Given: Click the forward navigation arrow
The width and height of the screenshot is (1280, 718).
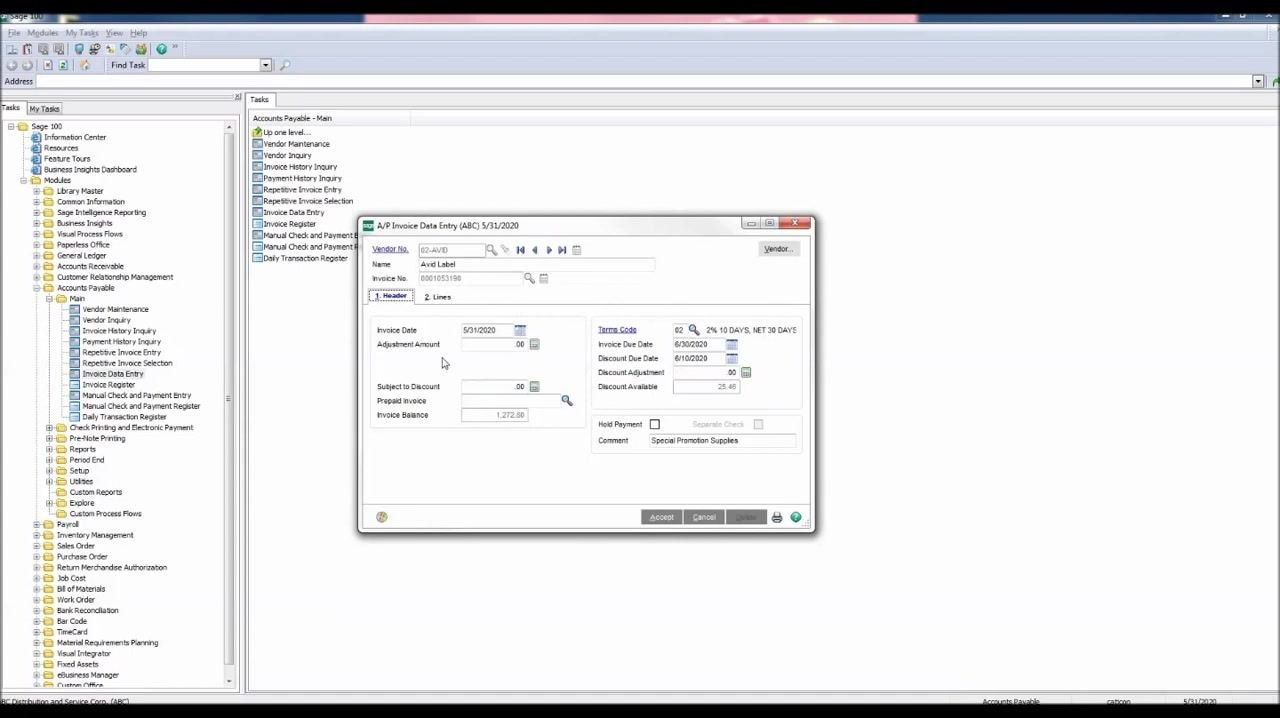Looking at the screenshot, I should click(27, 65).
